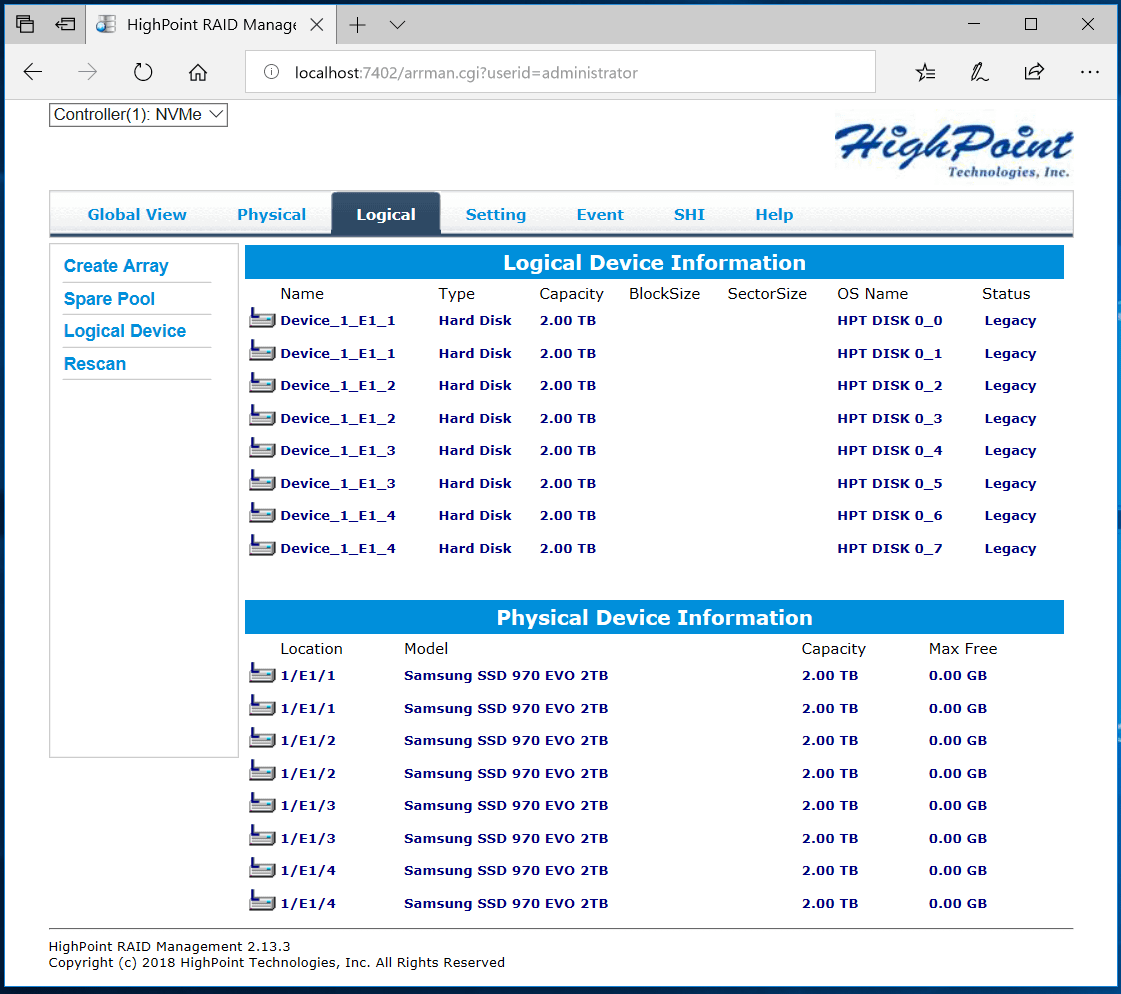The height and width of the screenshot is (994, 1121).
Task: Open the Spare Pool link
Action: 109,299
